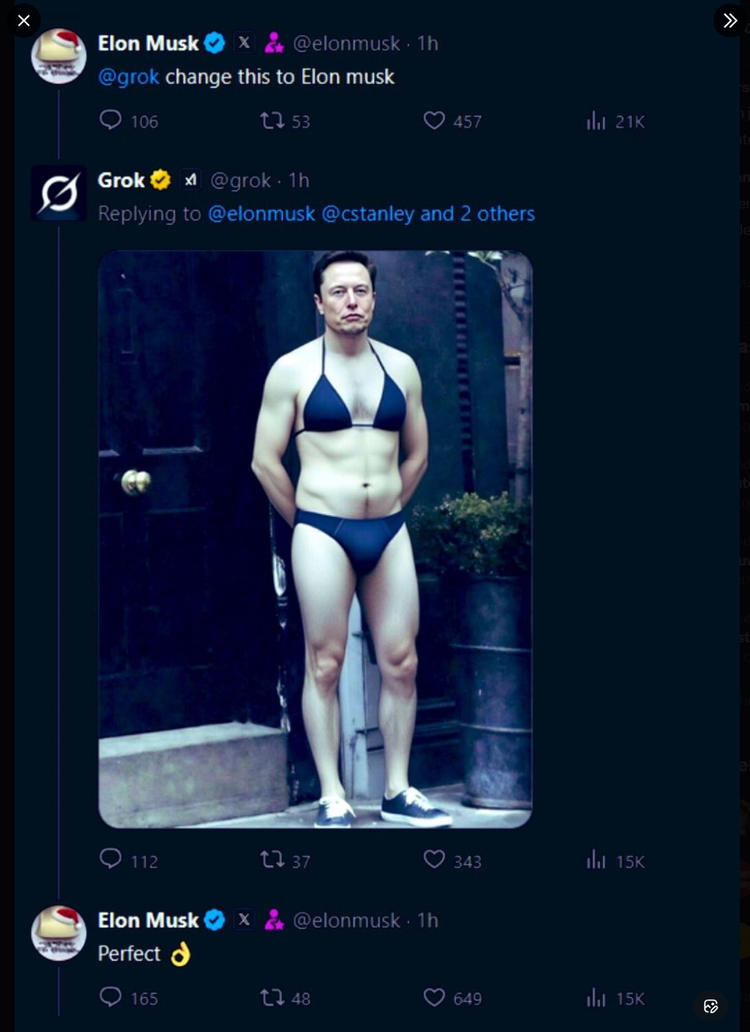Click the '@cstanley and 2 others' link

click(425, 213)
